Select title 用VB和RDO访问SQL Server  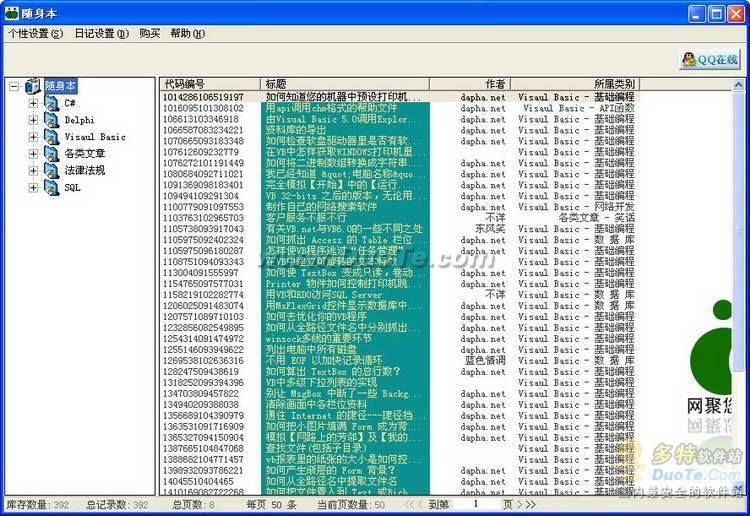coord(323,295)
